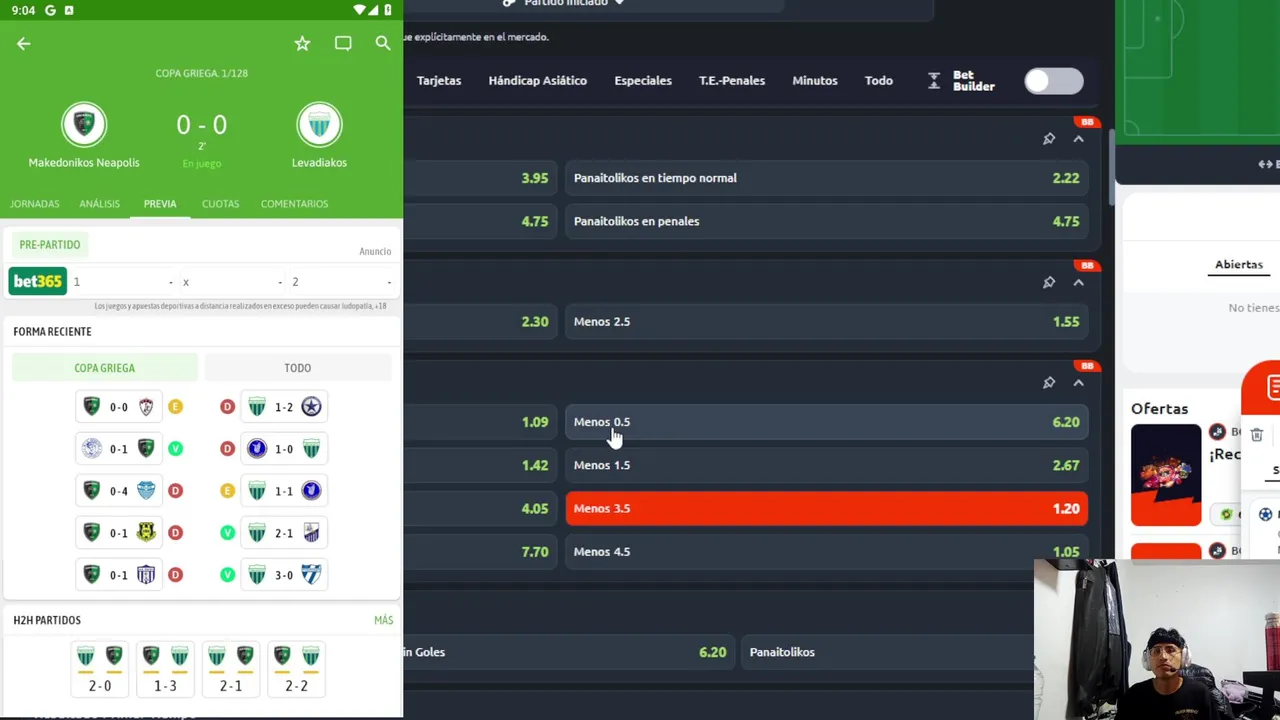Bet on Sin Goles at 6.20

tap(568, 652)
